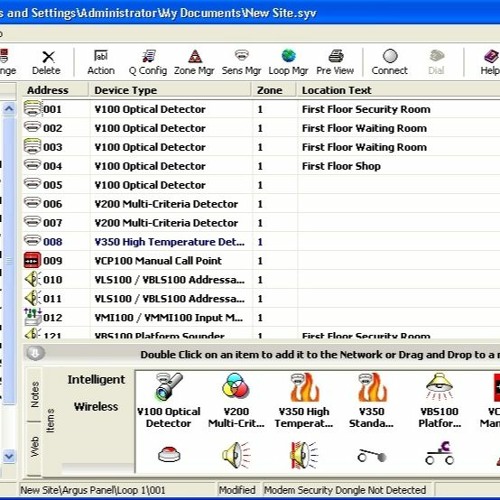Click status bar path 'New Site\Argus Panel\Loop 1\001'
The height and width of the screenshot is (500, 500).
pyautogui.click(x=93, y=490)
